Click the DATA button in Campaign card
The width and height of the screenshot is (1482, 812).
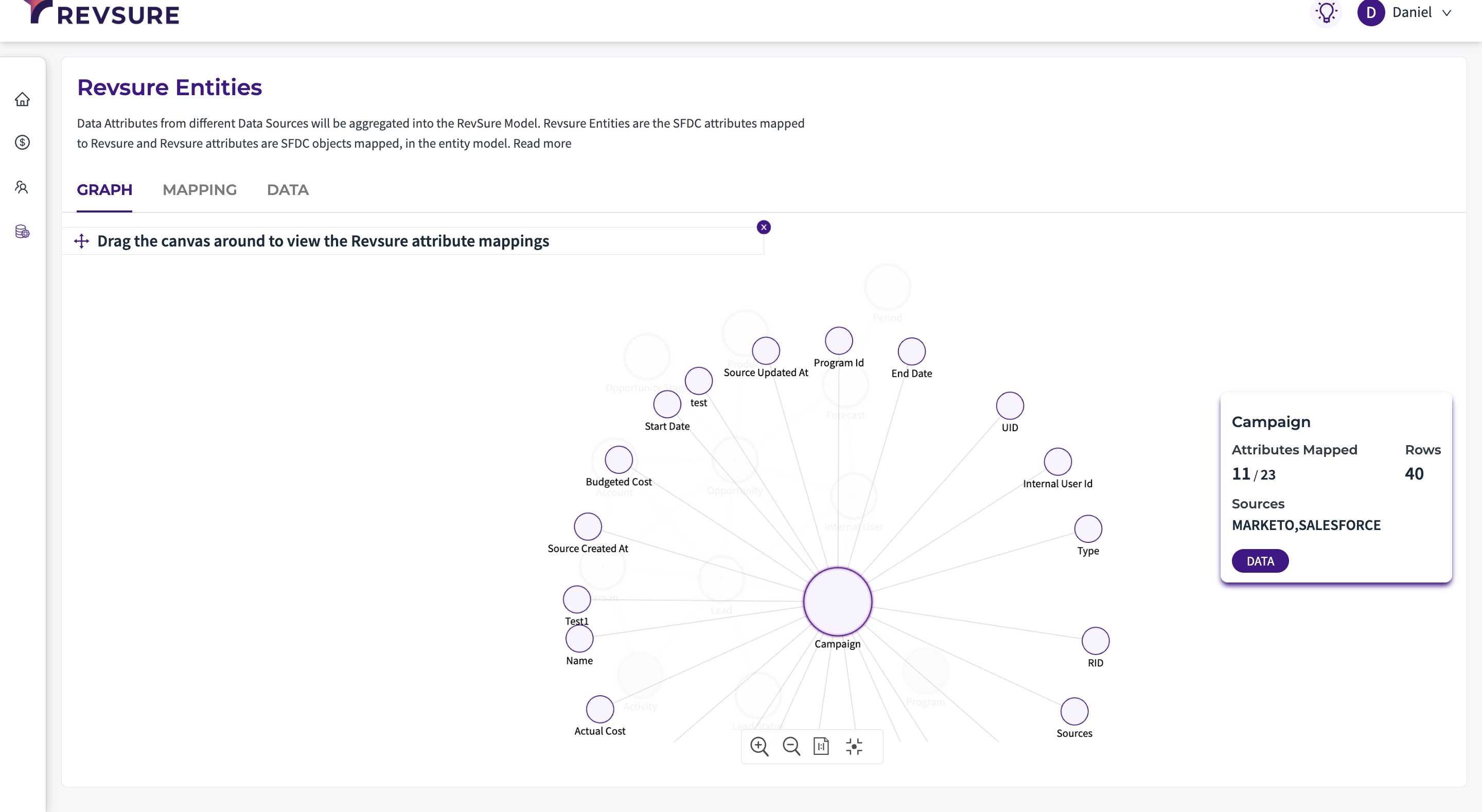tap(1260, 561)
